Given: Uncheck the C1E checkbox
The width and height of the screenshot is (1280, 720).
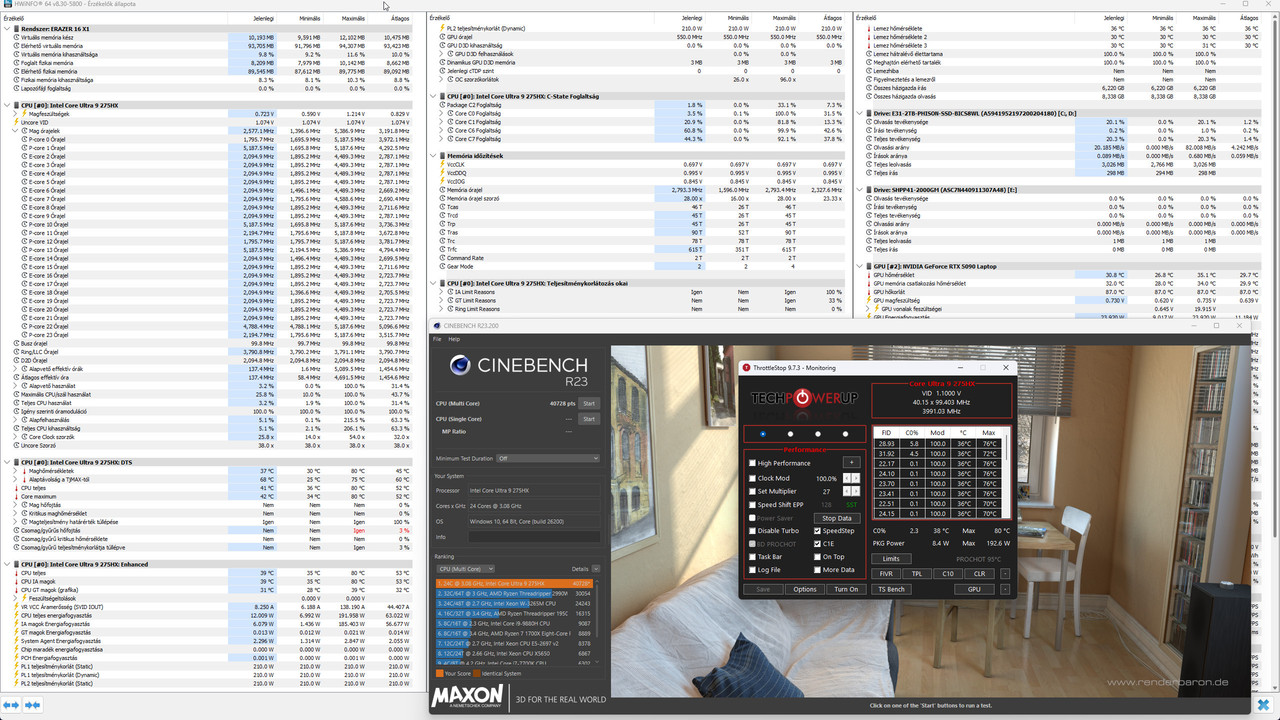Looking at the screenshot, I should (817, 544).
